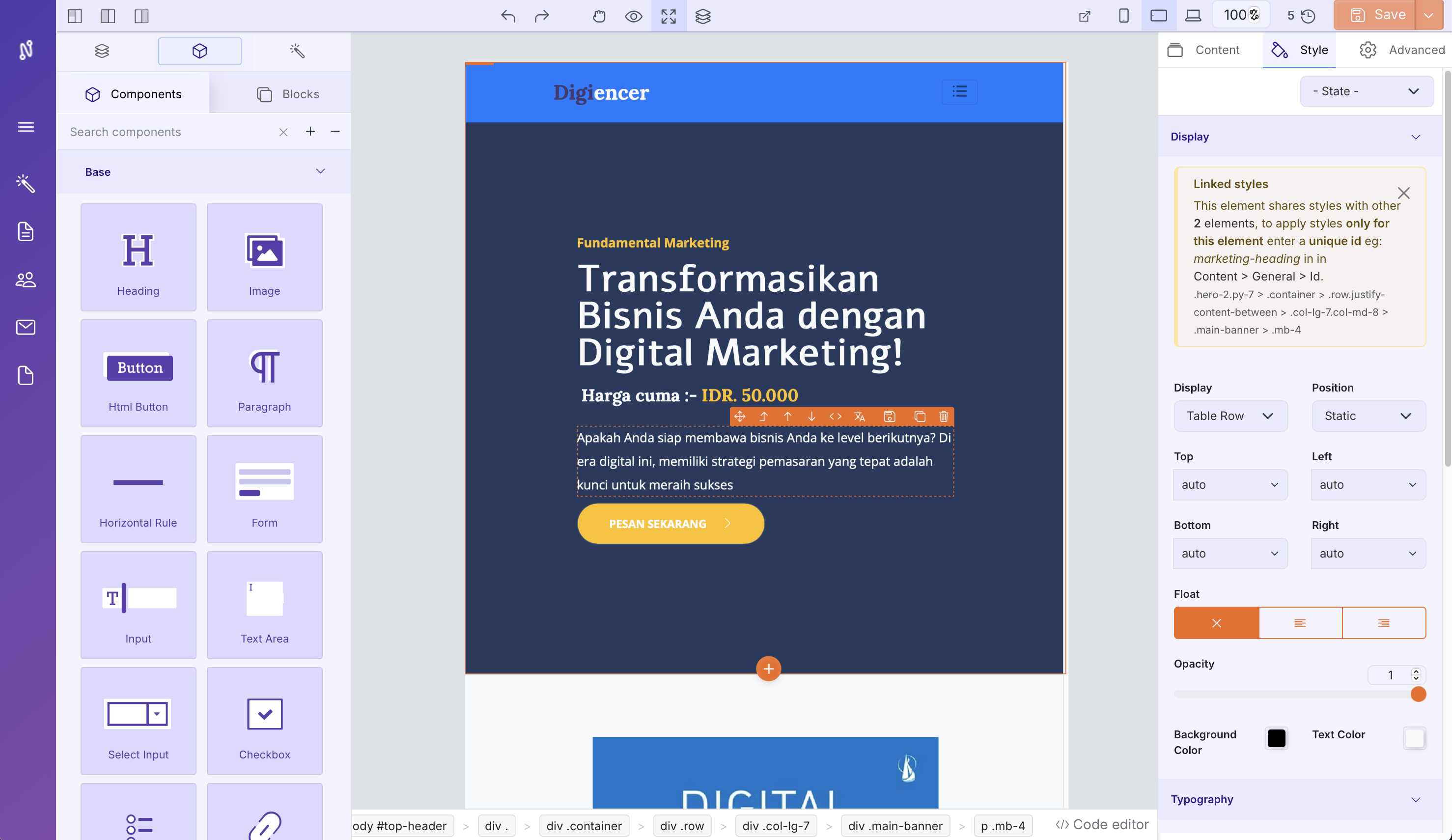Click the undo arrow icon
1452x840 pixels.
click(x=507, y=16)
